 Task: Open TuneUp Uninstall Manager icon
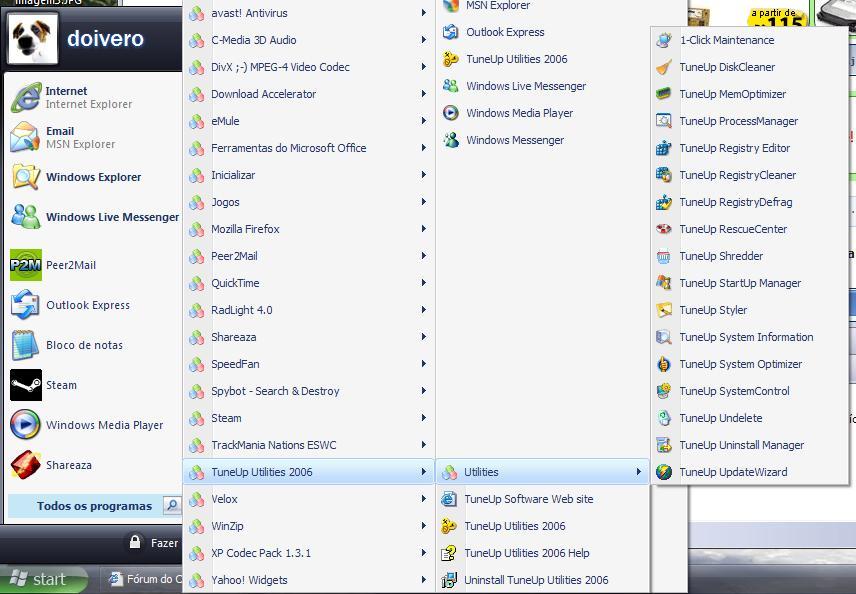[x=663, y=446]
